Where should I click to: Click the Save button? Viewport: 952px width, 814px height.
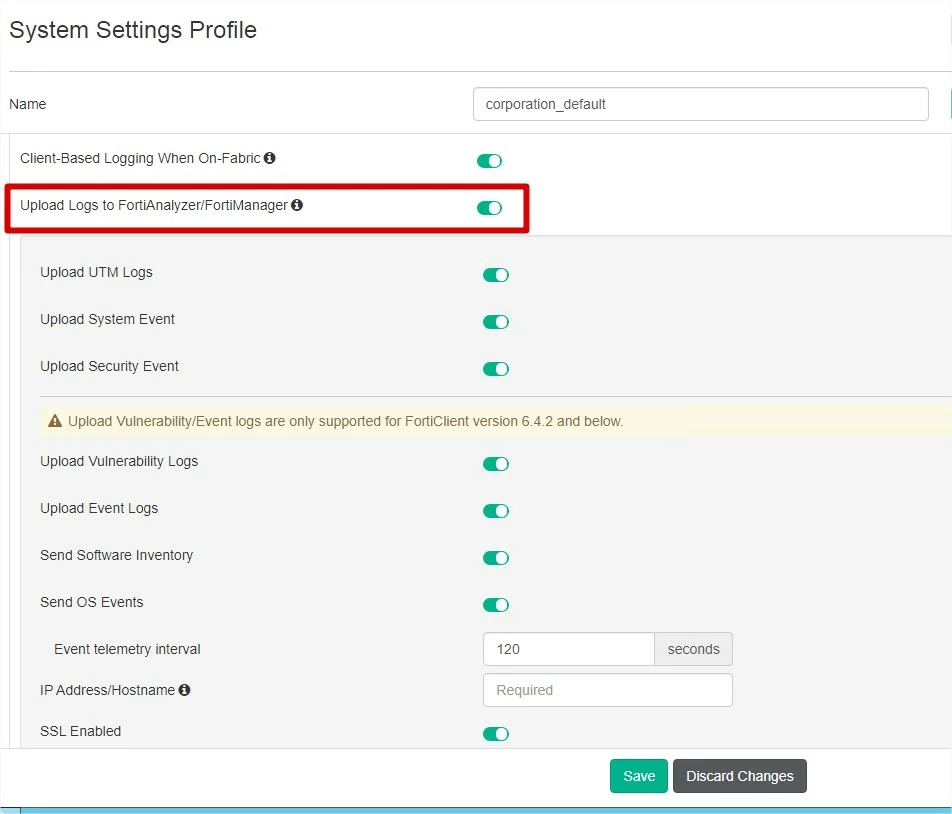(639, 776)
